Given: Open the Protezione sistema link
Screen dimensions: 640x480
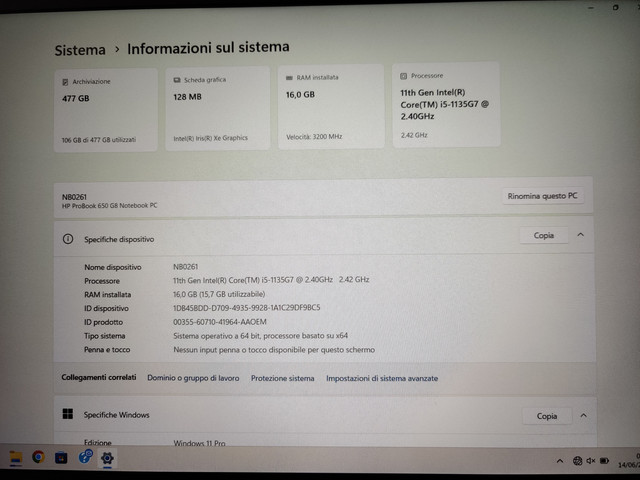Looking at the screenshot, I should tap(282, 379).
